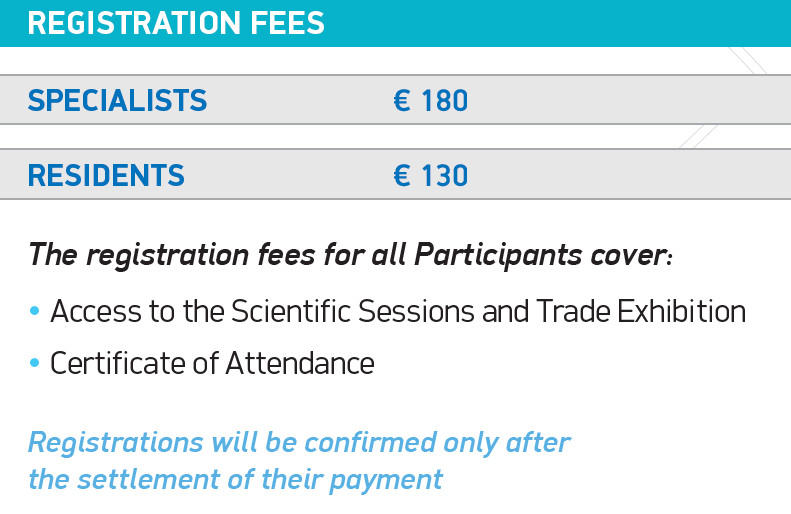The width and height of the screenshot is (791, 514).
Task: Click the word 'Participants' in the heading
Action: click(498, 255)
